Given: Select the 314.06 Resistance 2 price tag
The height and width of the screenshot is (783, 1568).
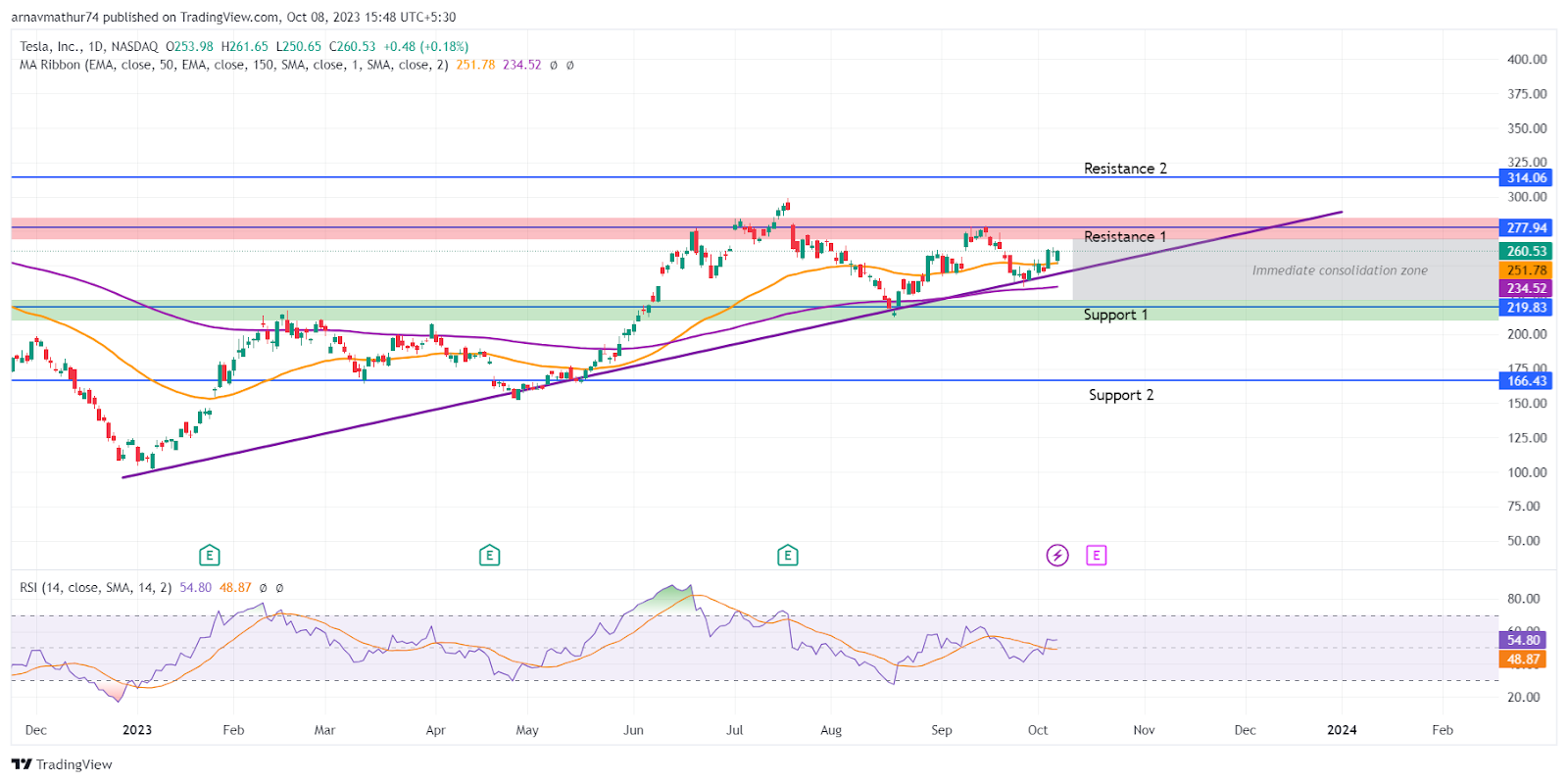Looking at the screenshot, I should (1526, 177).
